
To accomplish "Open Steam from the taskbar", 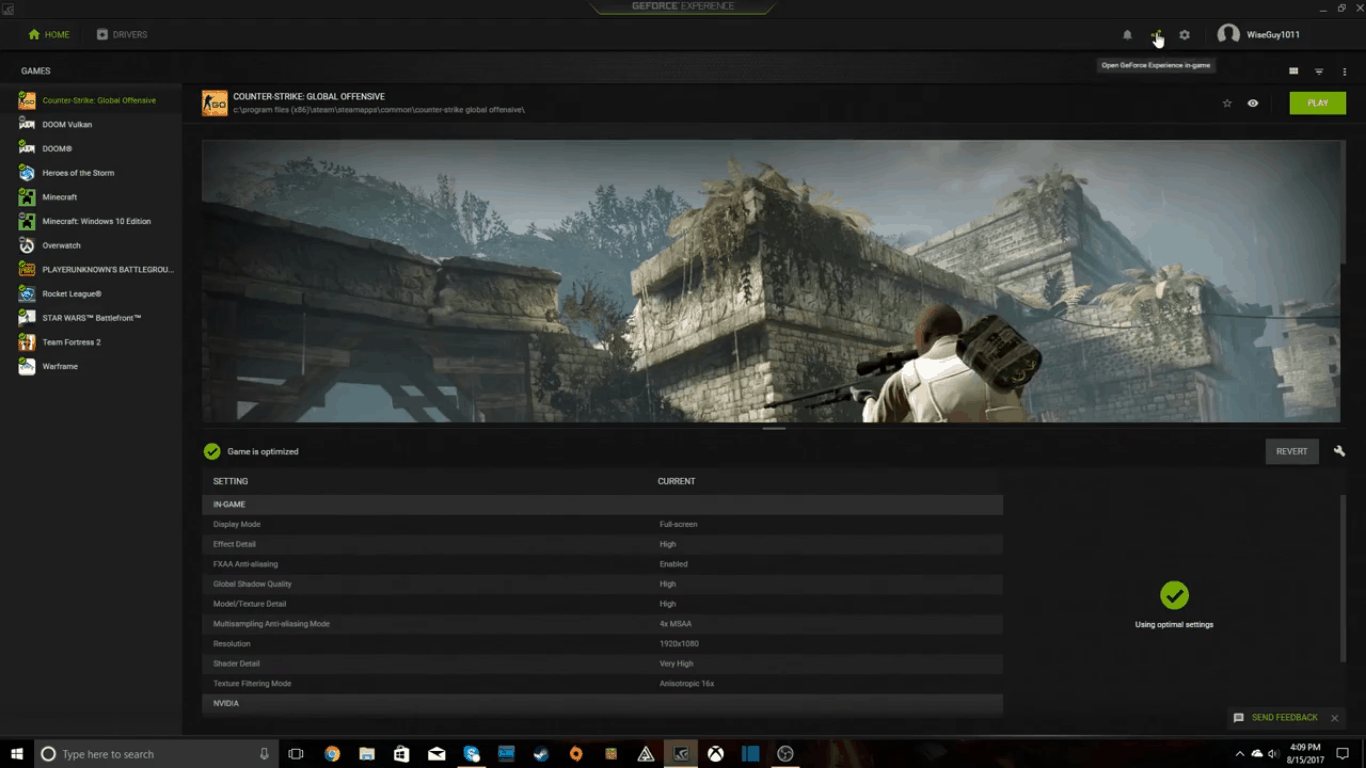I will pyautogui.click(x=541, y=754).
